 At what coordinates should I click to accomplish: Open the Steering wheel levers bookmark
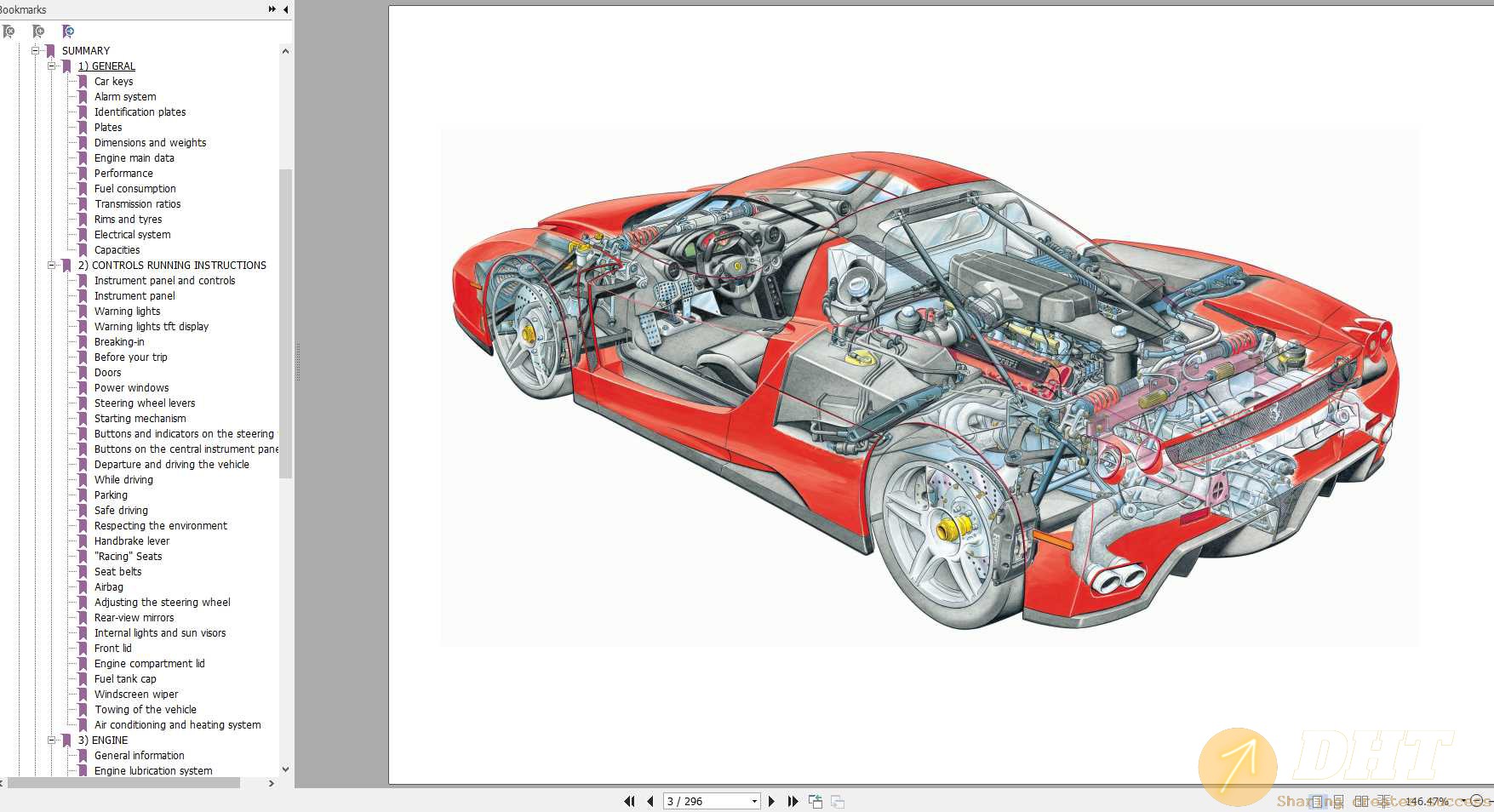[x=145, y=403]
